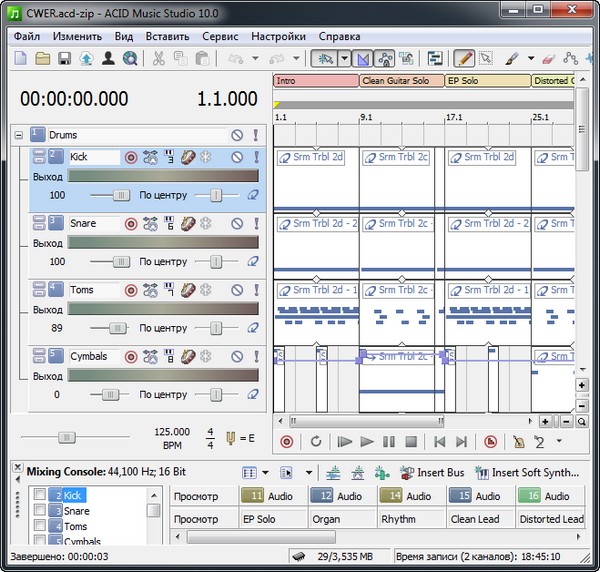
Task: Start recording with the Record button
Action: (x=287, y=442)
